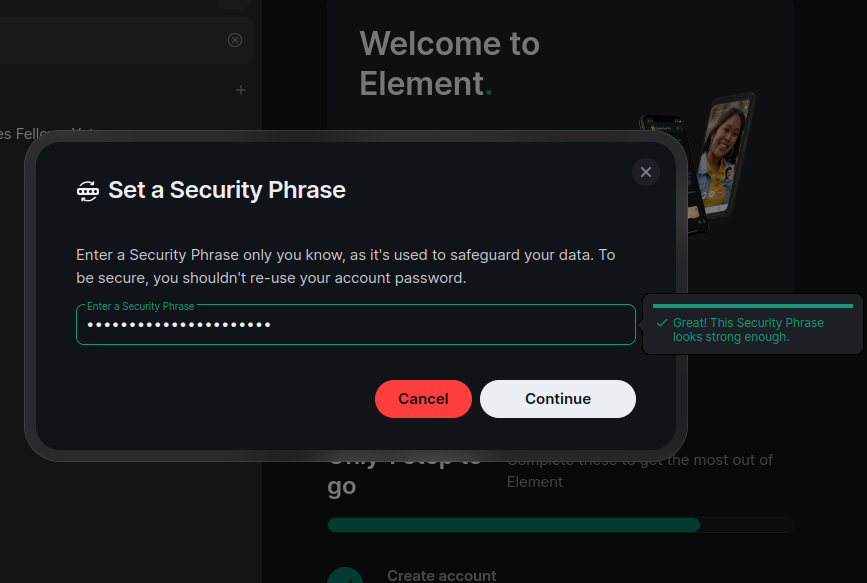Clear the search box with circled X

tap(235, 40)
